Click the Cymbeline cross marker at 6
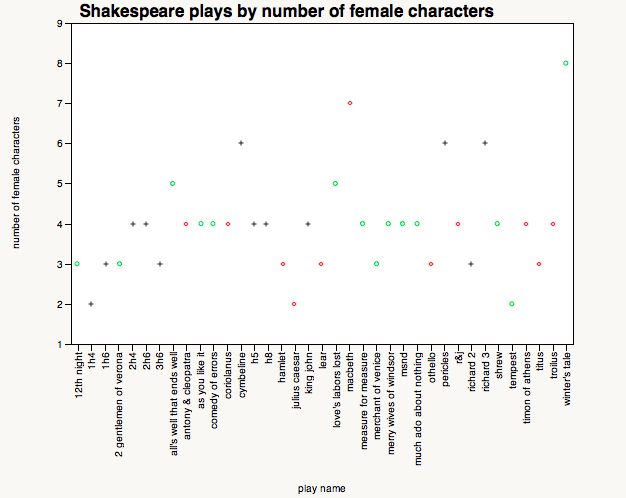Image resolution: width=626 pixels, height=498 pixels. pyautogui.click(x=241, y=143)
